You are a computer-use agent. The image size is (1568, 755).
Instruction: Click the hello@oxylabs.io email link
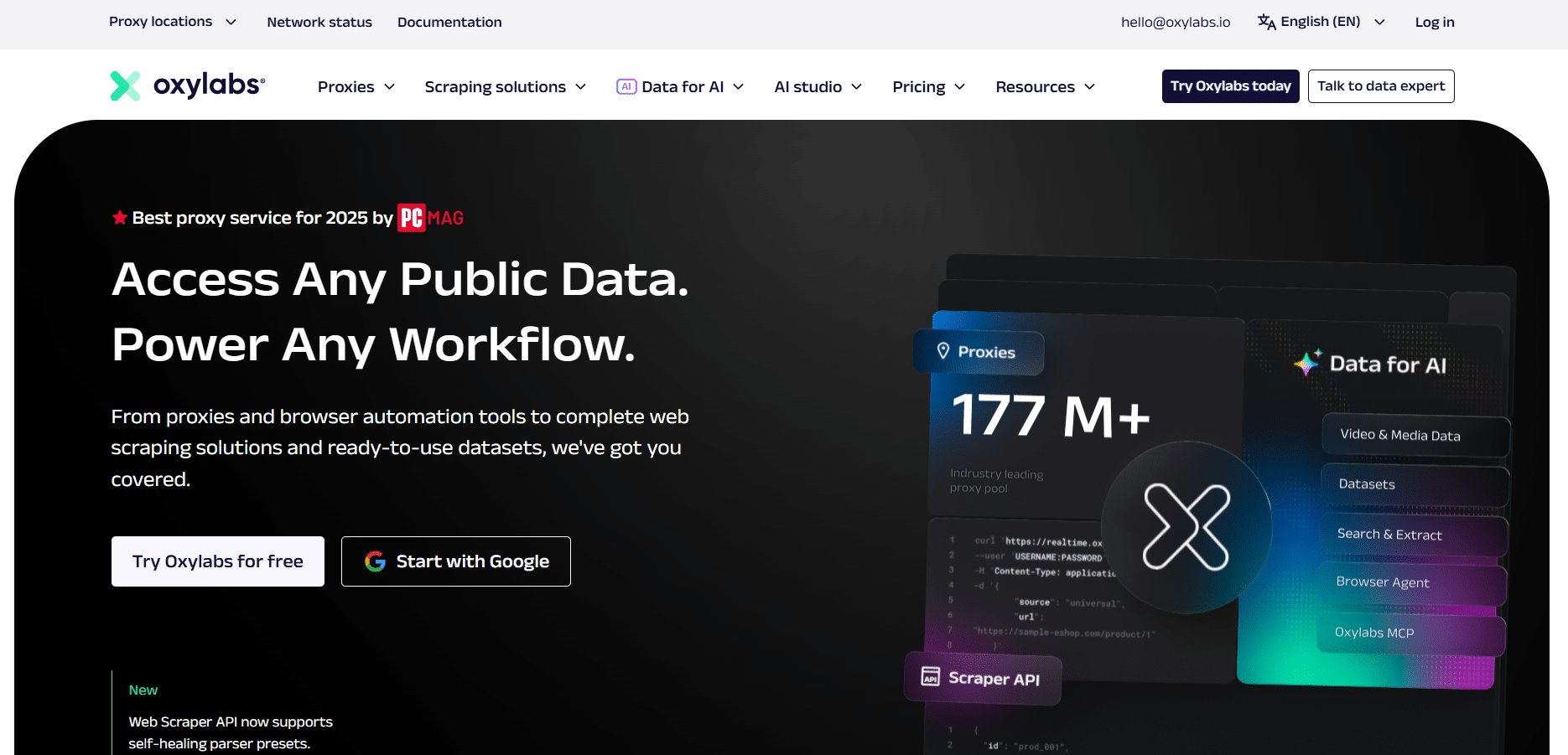1176,22
